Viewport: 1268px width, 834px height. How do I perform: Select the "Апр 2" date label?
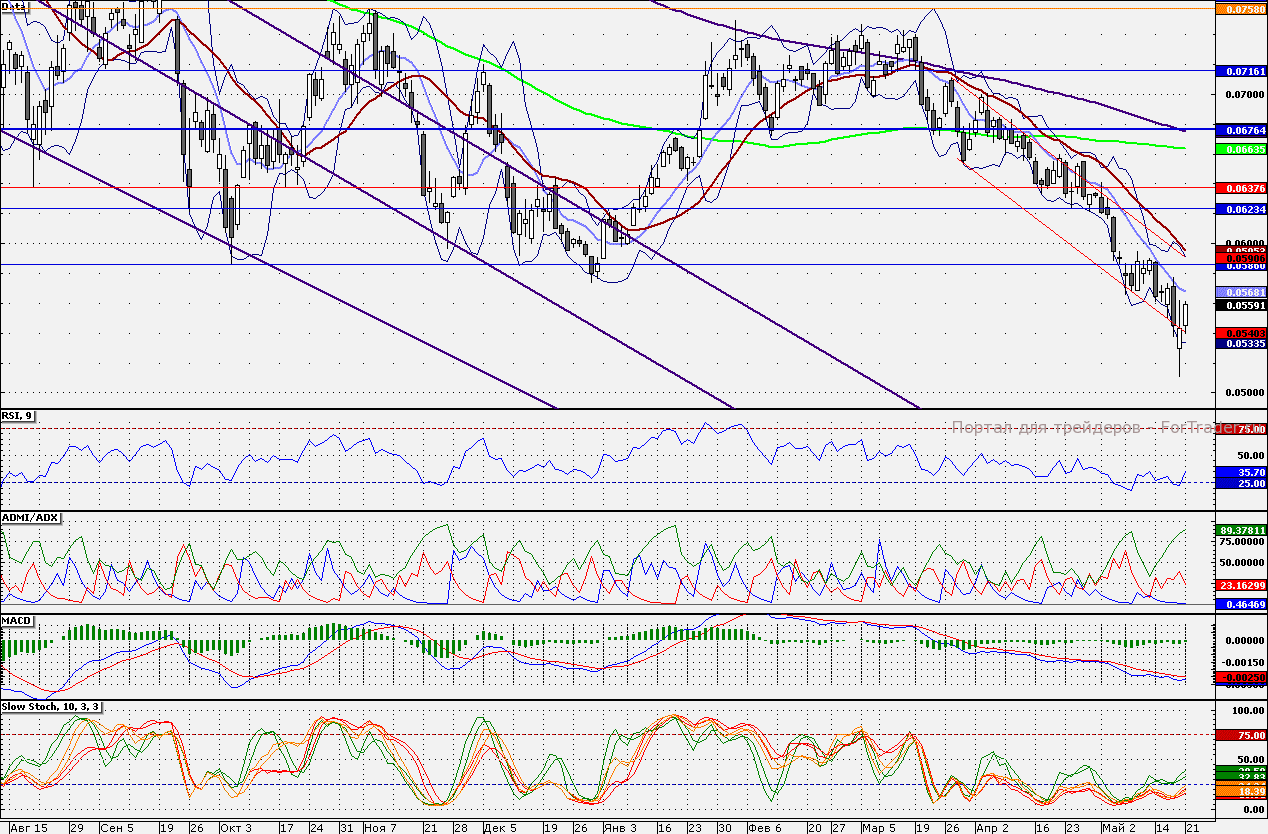(993, 828)
